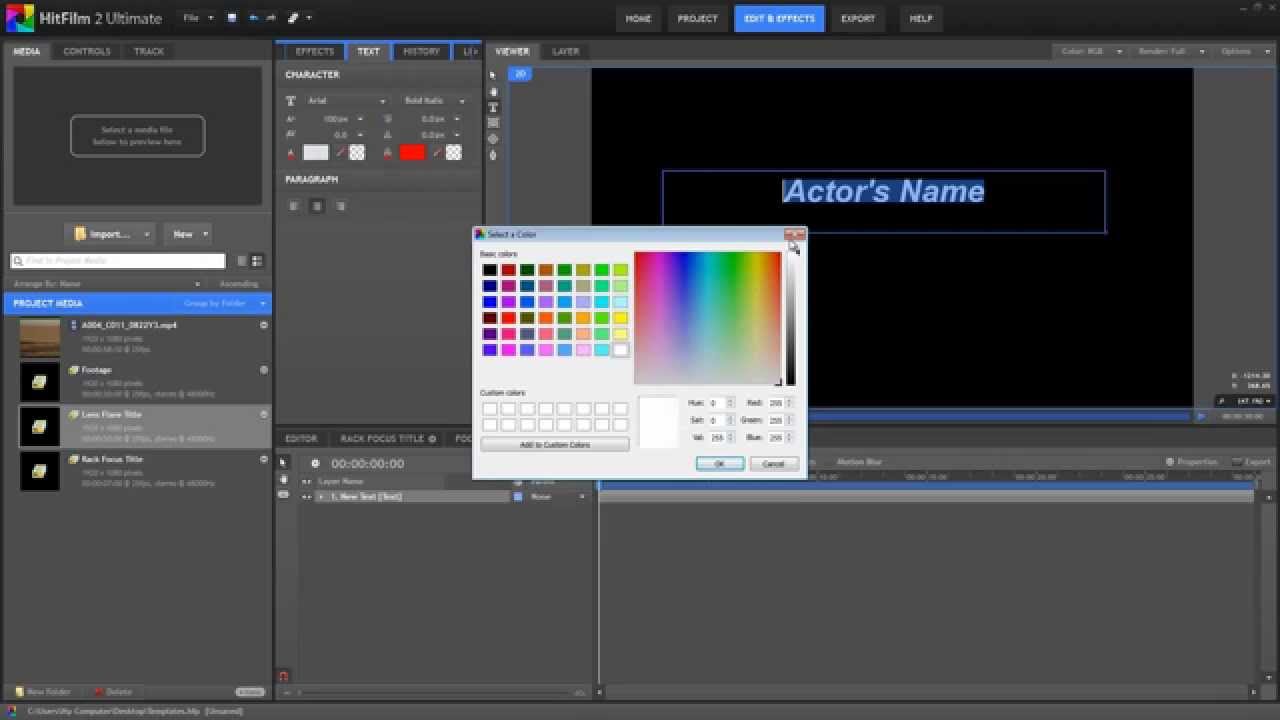The height and width of the screenshot is (720, 1280).
Task: Click the timeline Export button
Action: point(1251,462)
